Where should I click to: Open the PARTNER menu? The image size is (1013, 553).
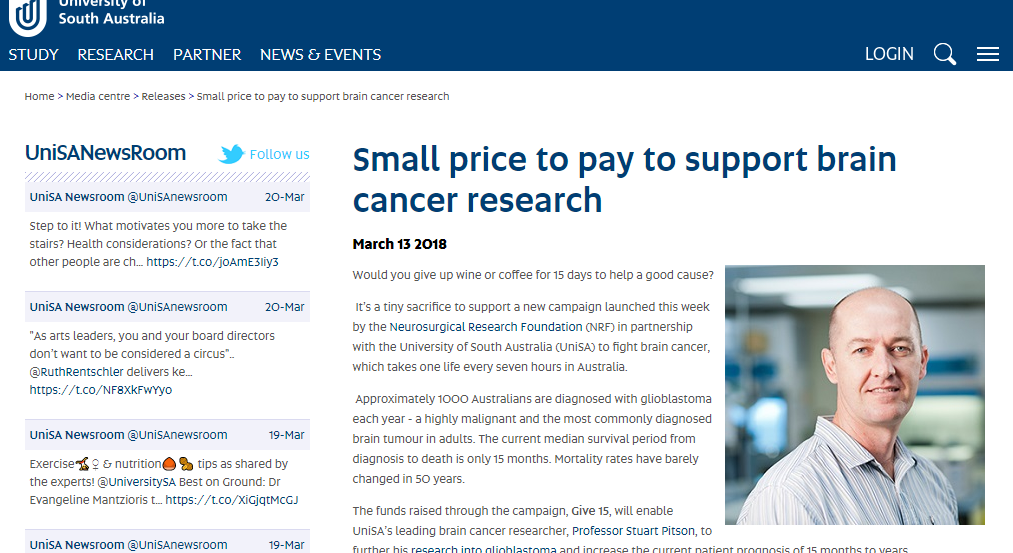(207, 55)
